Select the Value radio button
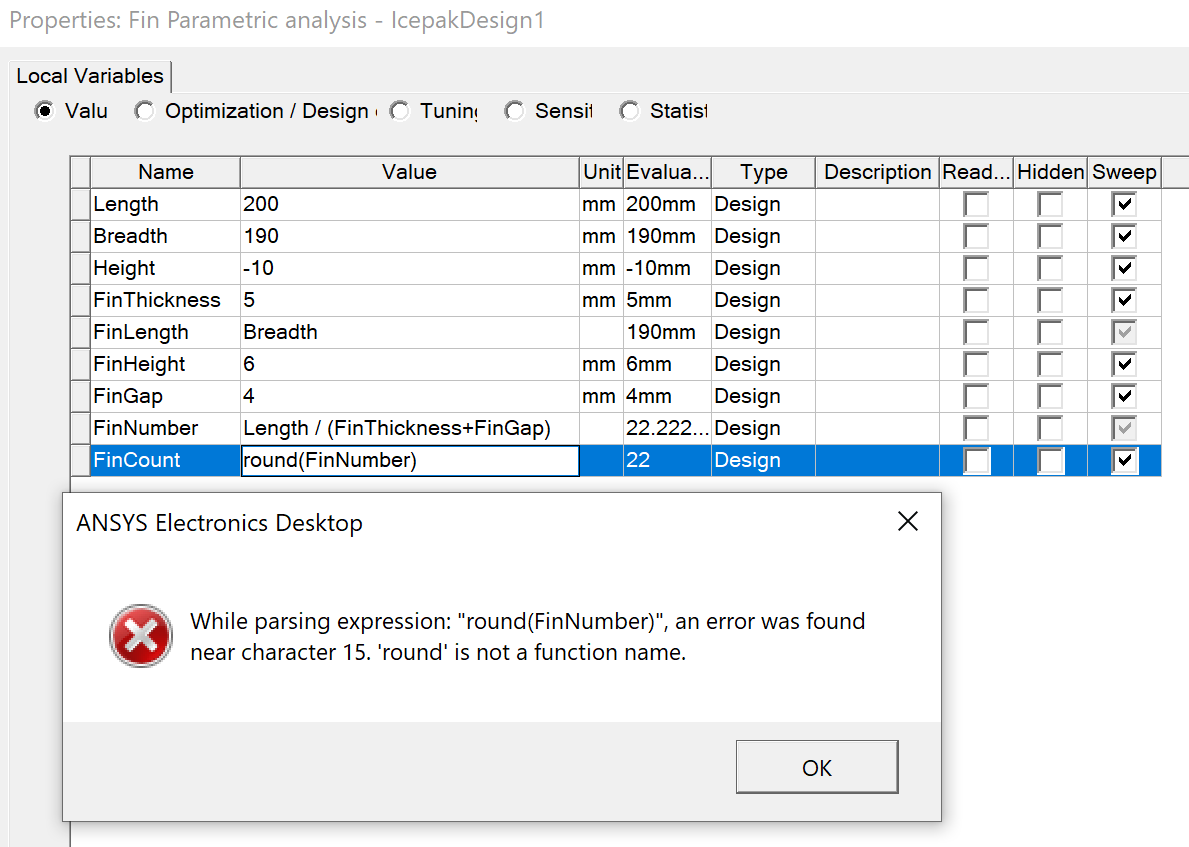 (x=44, y=111)
